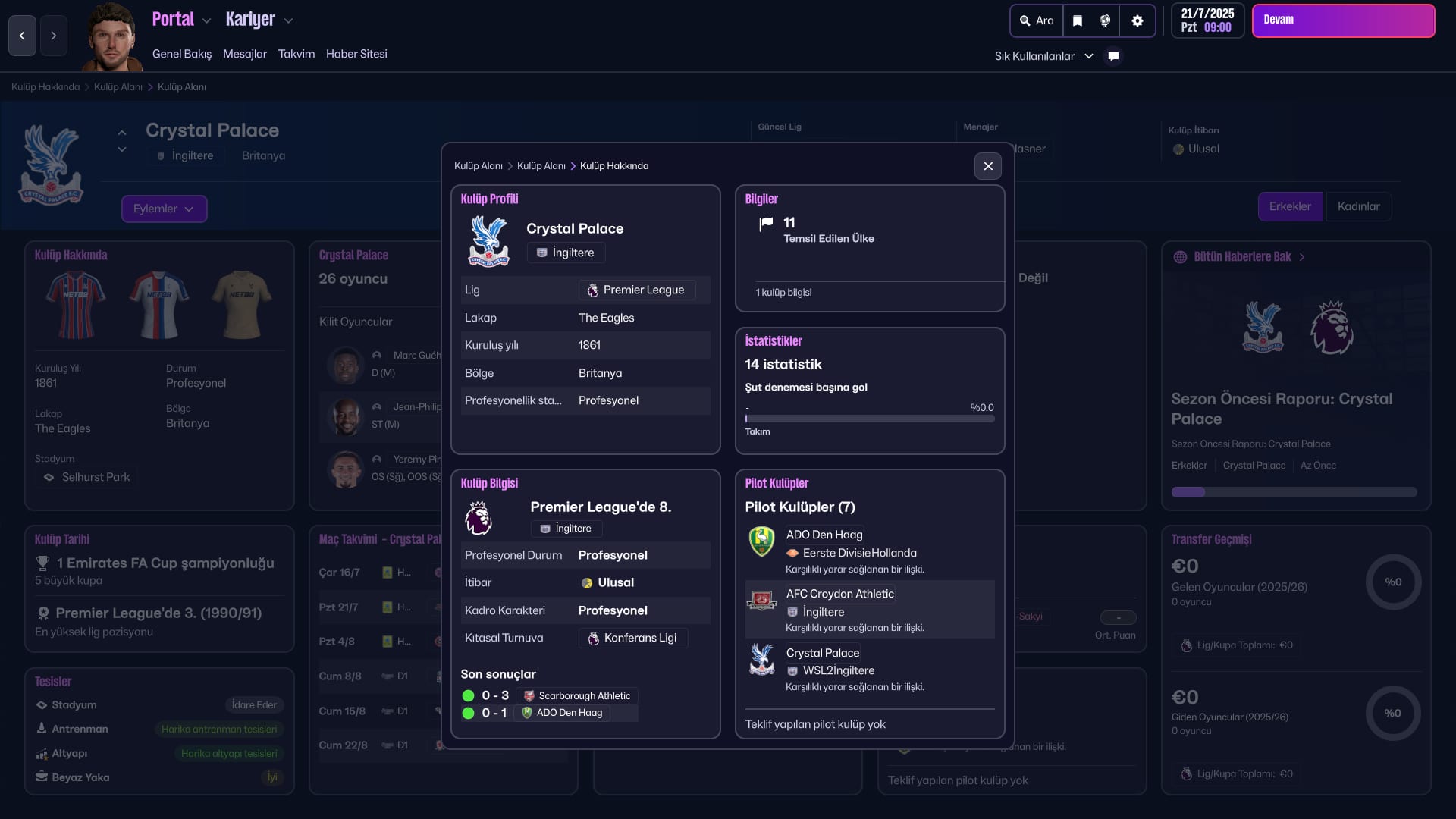The width and height of the screenshot is (1456, 819).
Task: Switch to the Kadınlar team toggle
Action: click(x=1357, y=206)
